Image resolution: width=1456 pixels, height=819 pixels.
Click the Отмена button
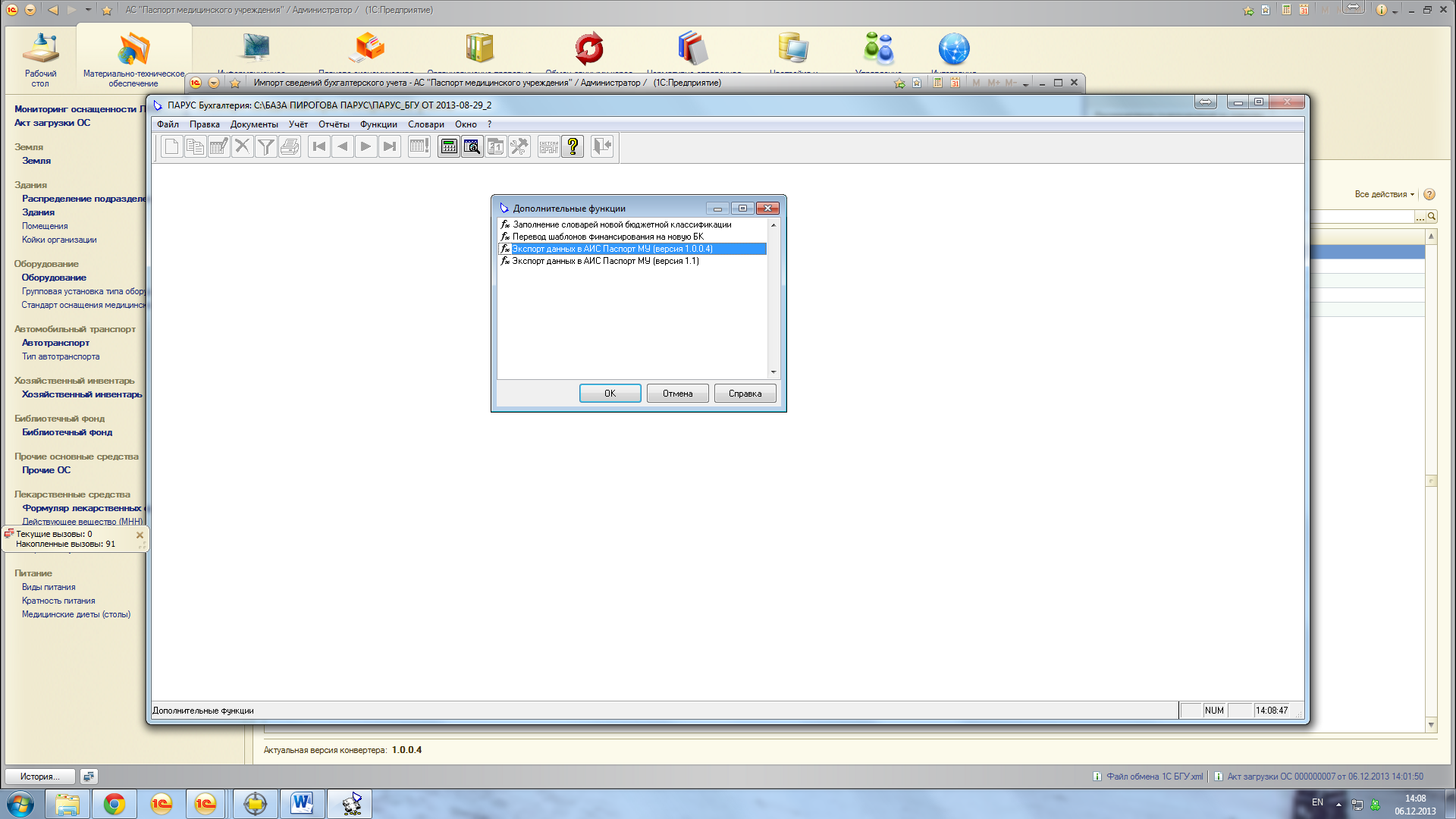677,394
